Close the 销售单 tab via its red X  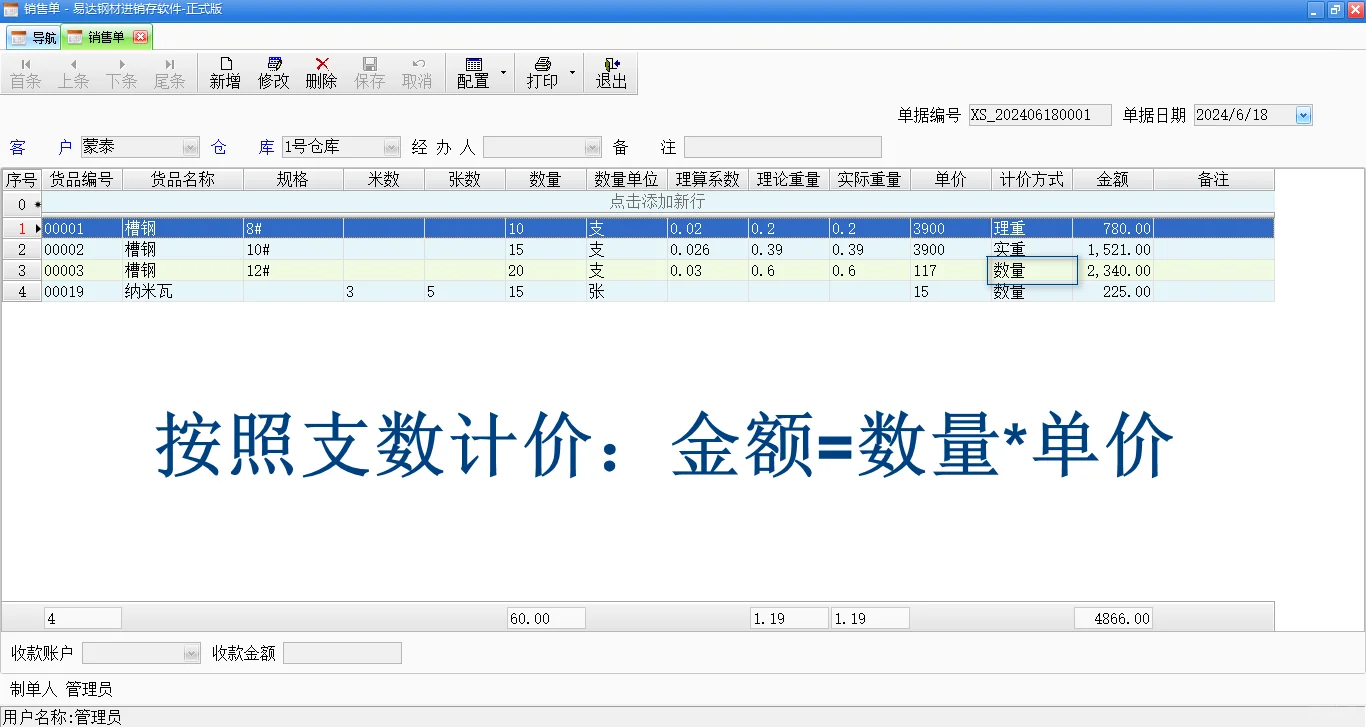143,36
